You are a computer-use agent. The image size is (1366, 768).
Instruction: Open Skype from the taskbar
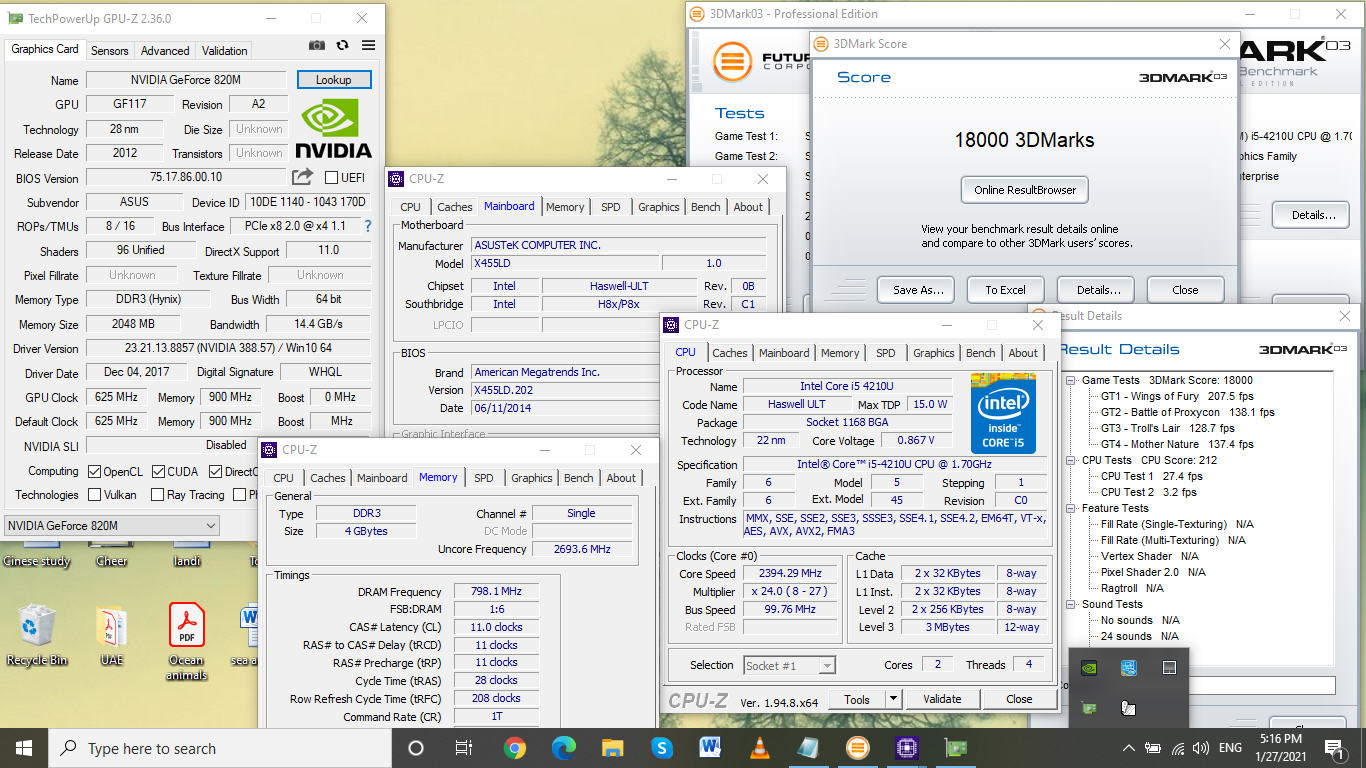661,748
